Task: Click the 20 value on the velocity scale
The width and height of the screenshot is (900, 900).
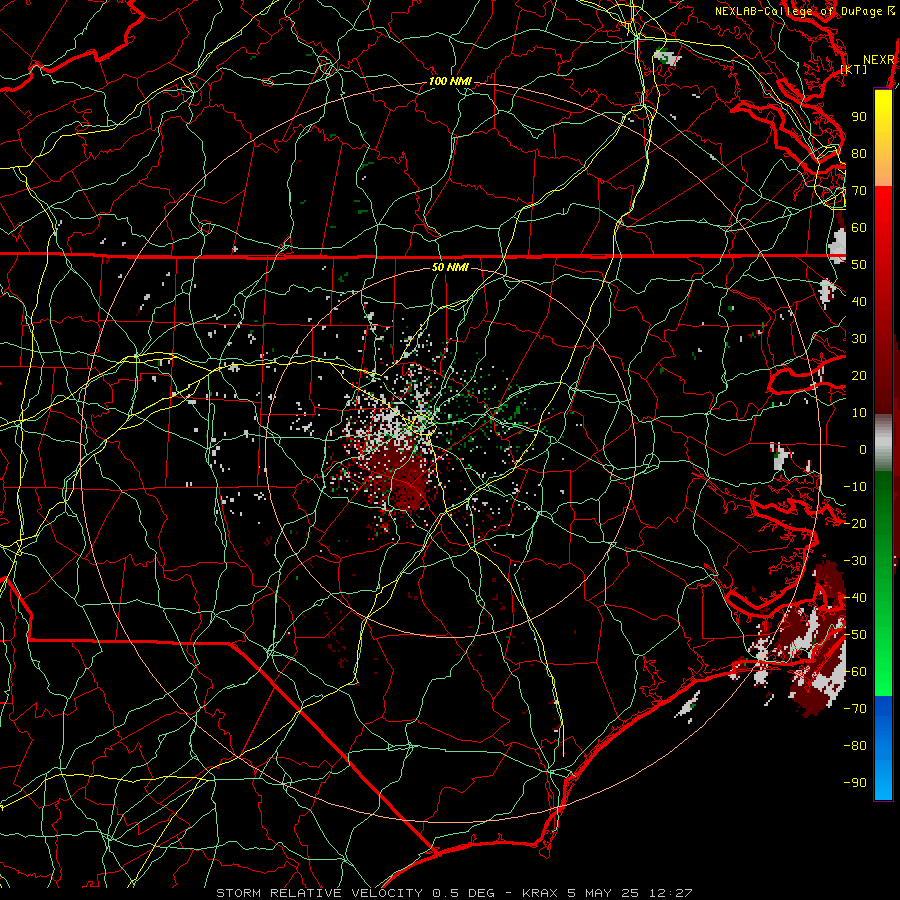Action: [x=859, y=375]
